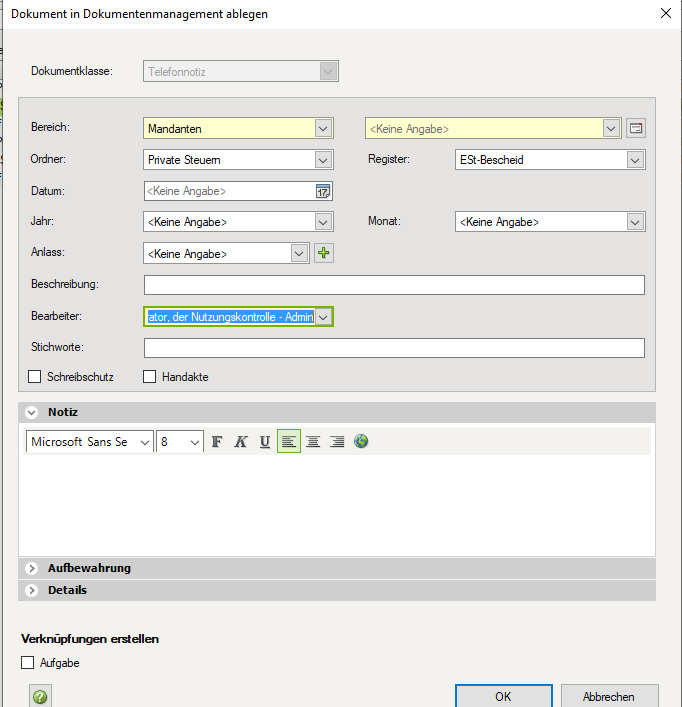The height and width of the screenshot is (707, 682).
Task: Center the note text
Action: 313,442
